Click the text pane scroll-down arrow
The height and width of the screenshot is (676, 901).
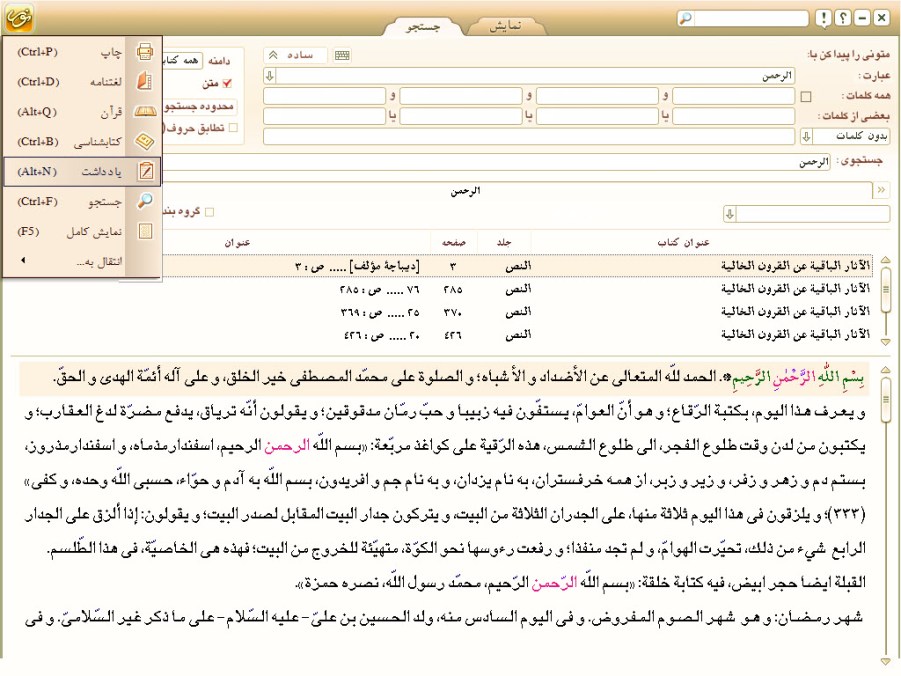[x=885, y=662]
